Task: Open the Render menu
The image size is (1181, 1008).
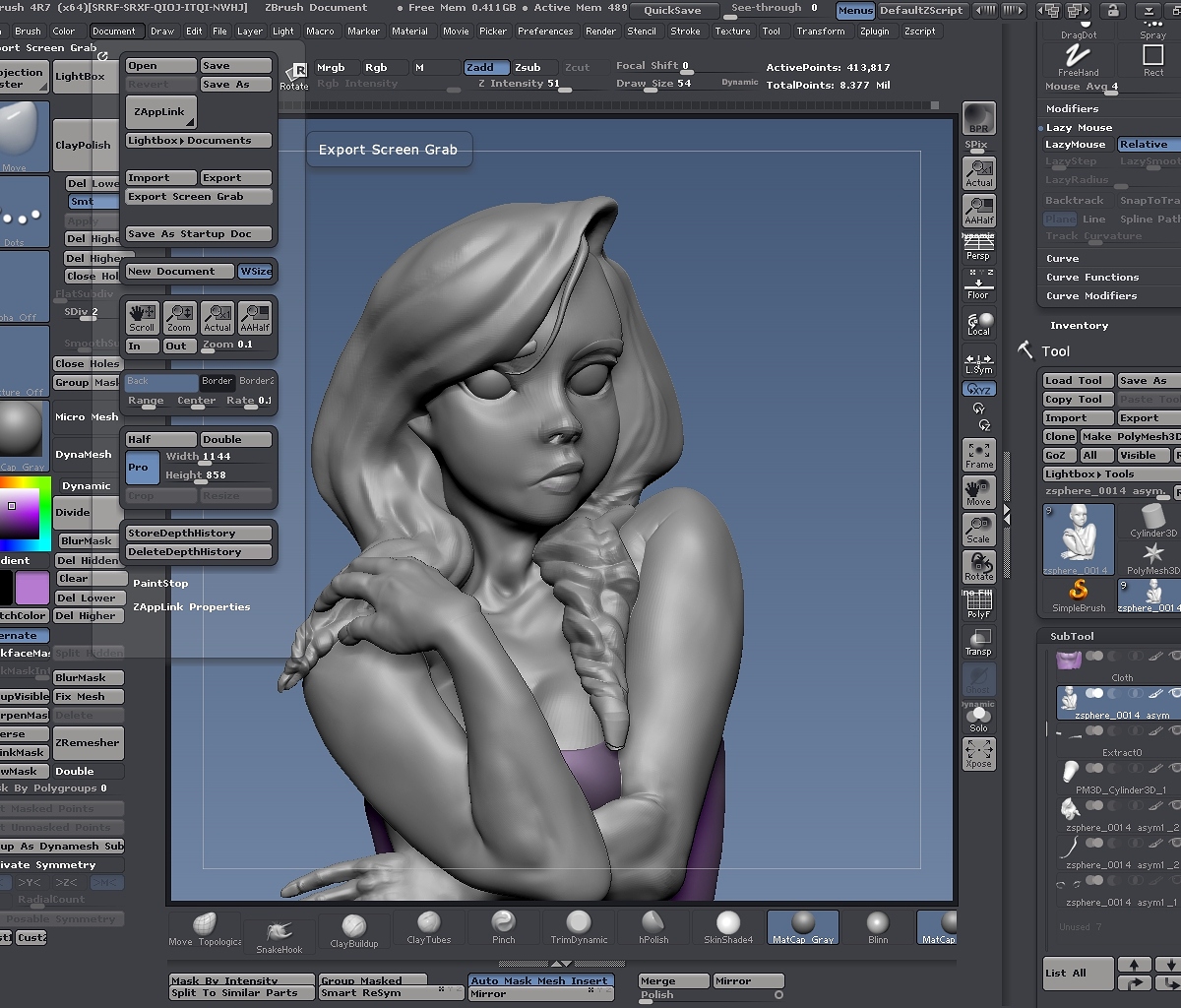Action: (600, 31)
